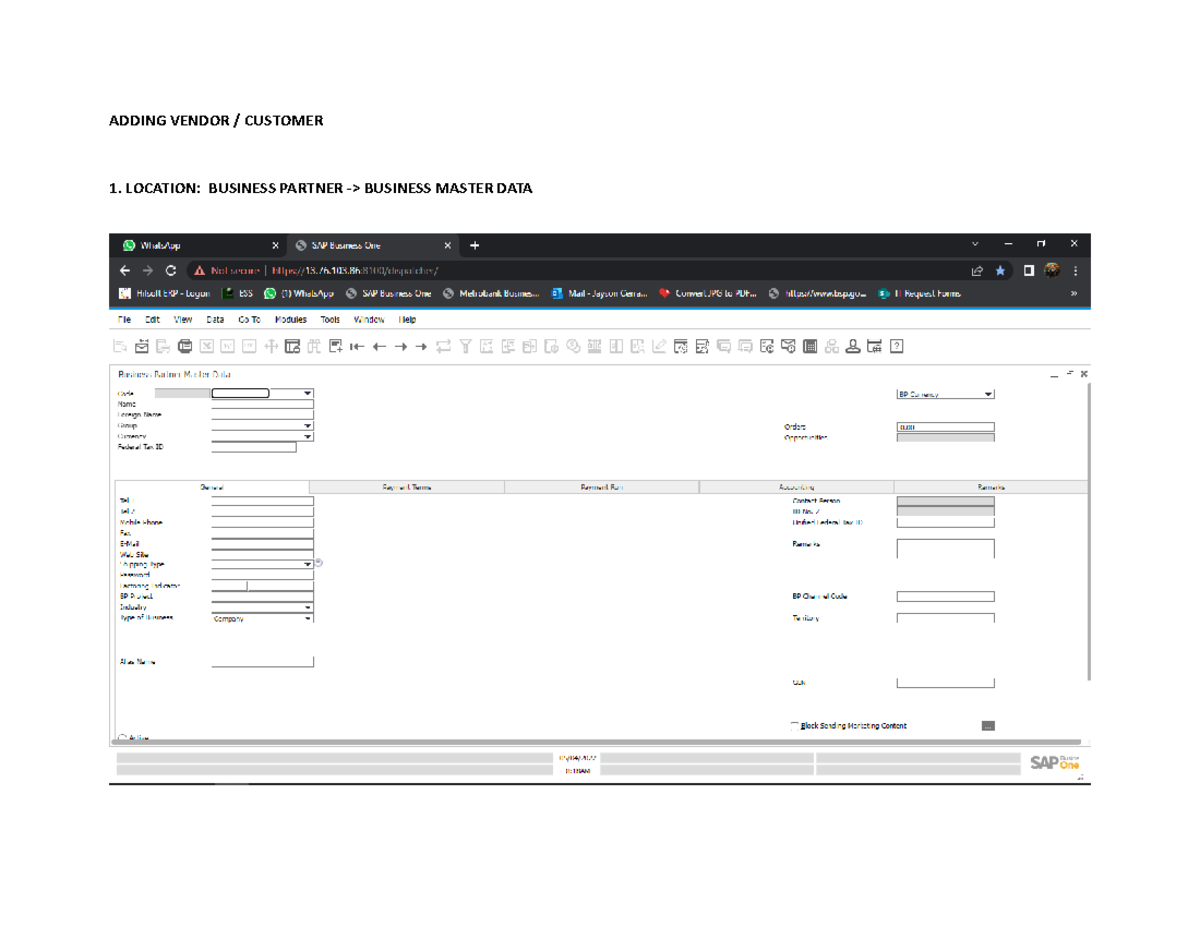The width and height of the screenshot is (1200, 927).
Task: Open the Help question mark icon
Action: [895, 345]
